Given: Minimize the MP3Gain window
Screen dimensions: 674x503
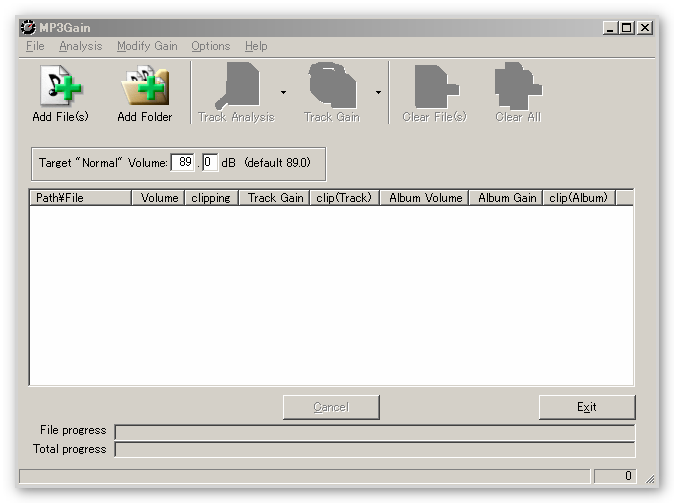Looking at the screenshot, I should pyautogui.click(x=610, y=28).
